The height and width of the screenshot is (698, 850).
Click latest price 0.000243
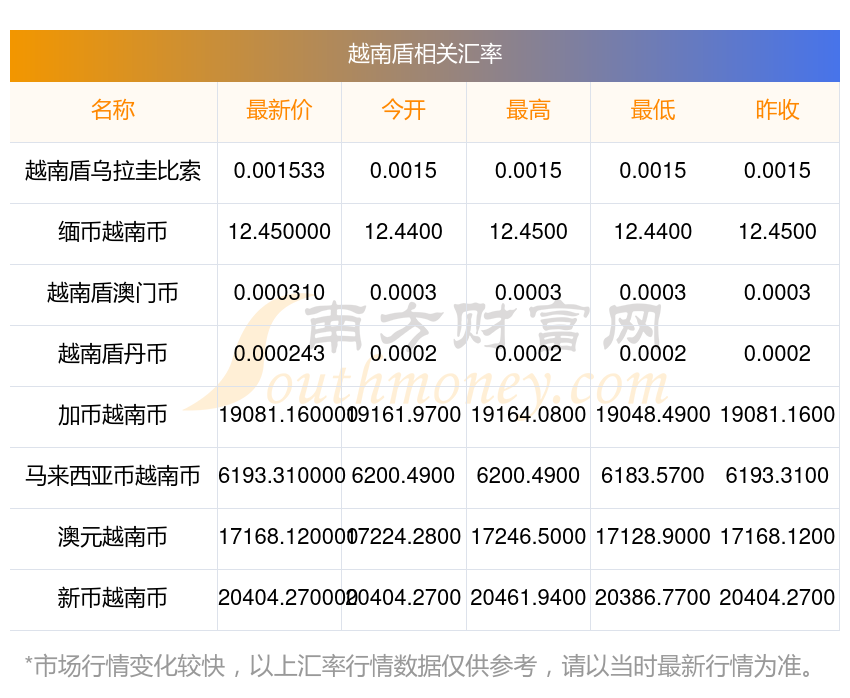(x=279, y=354)
